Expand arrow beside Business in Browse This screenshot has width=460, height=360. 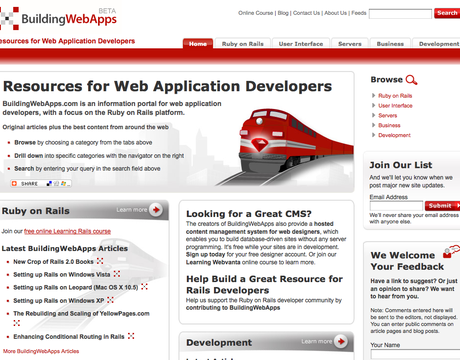click(373, 125)
